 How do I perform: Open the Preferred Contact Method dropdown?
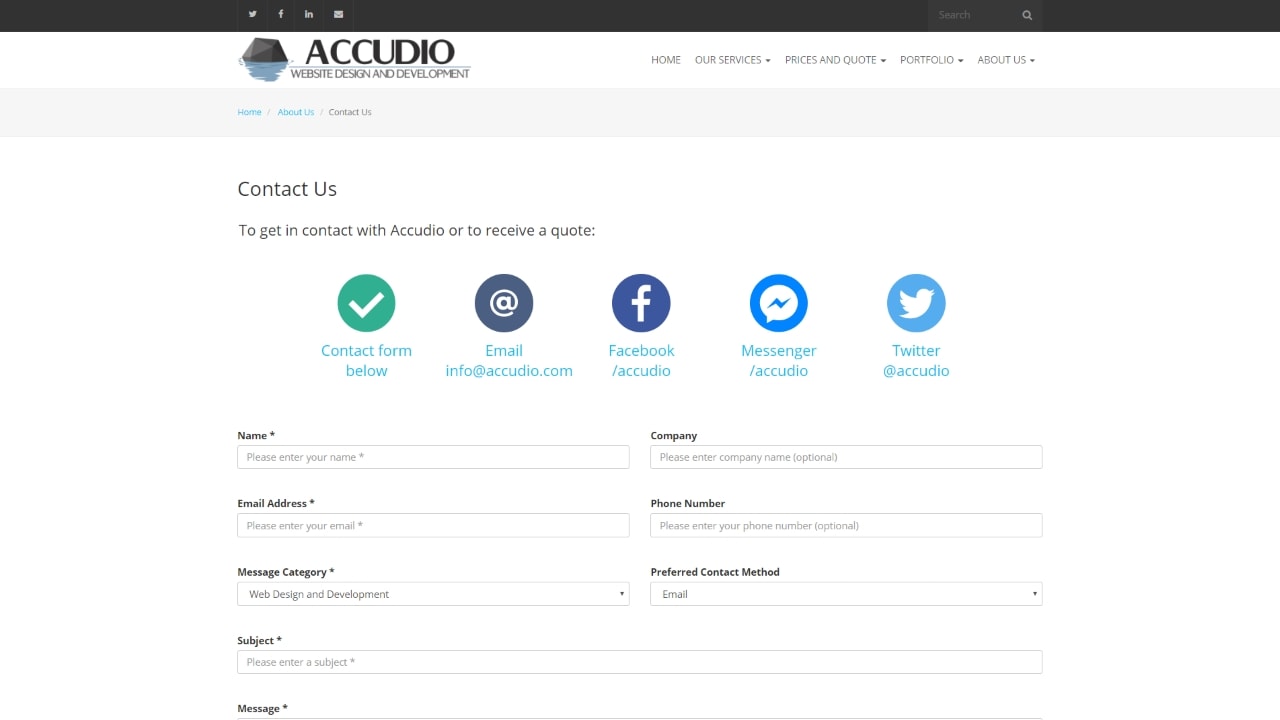[846, 593]
